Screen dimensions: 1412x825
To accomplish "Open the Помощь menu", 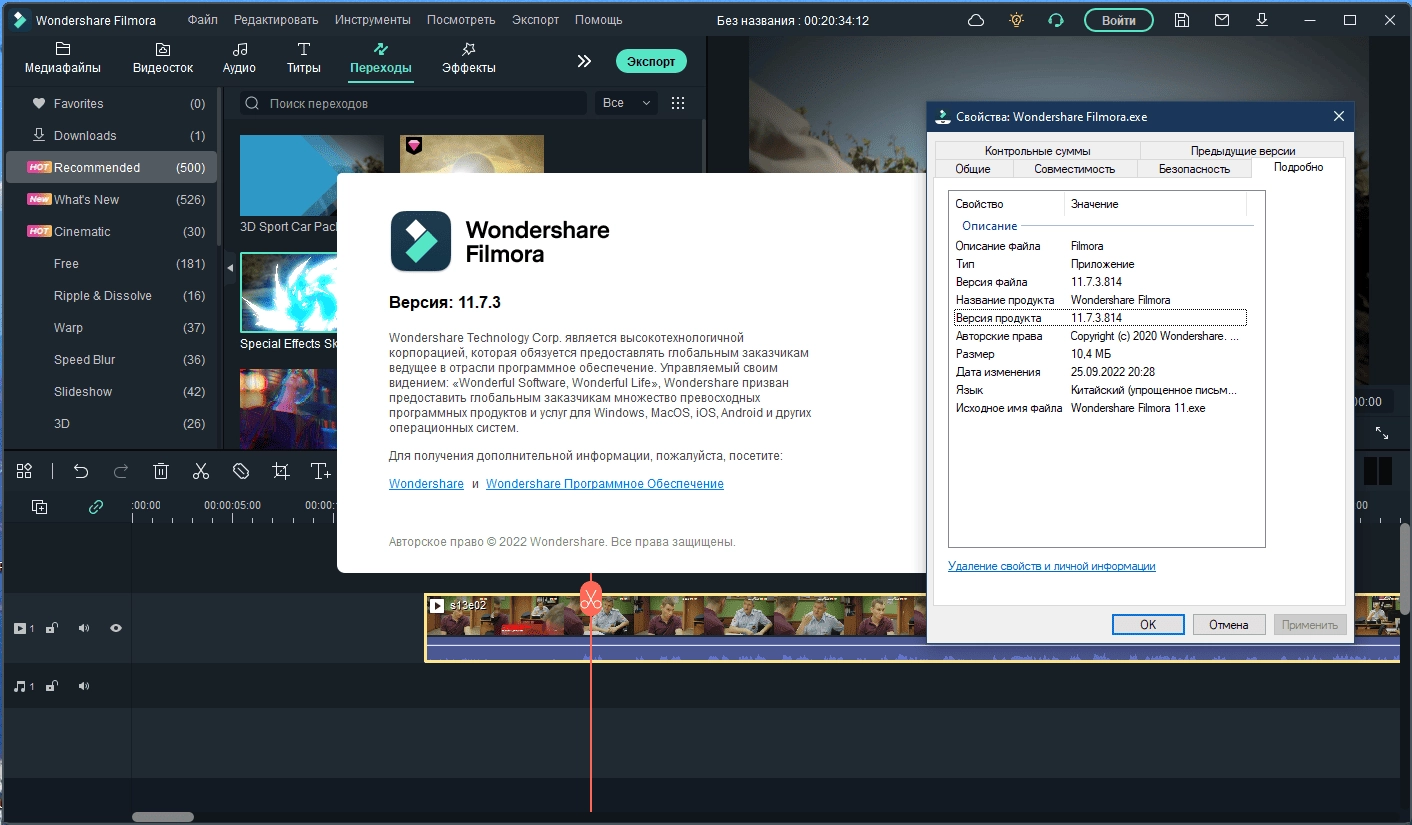I will [599, 20].
